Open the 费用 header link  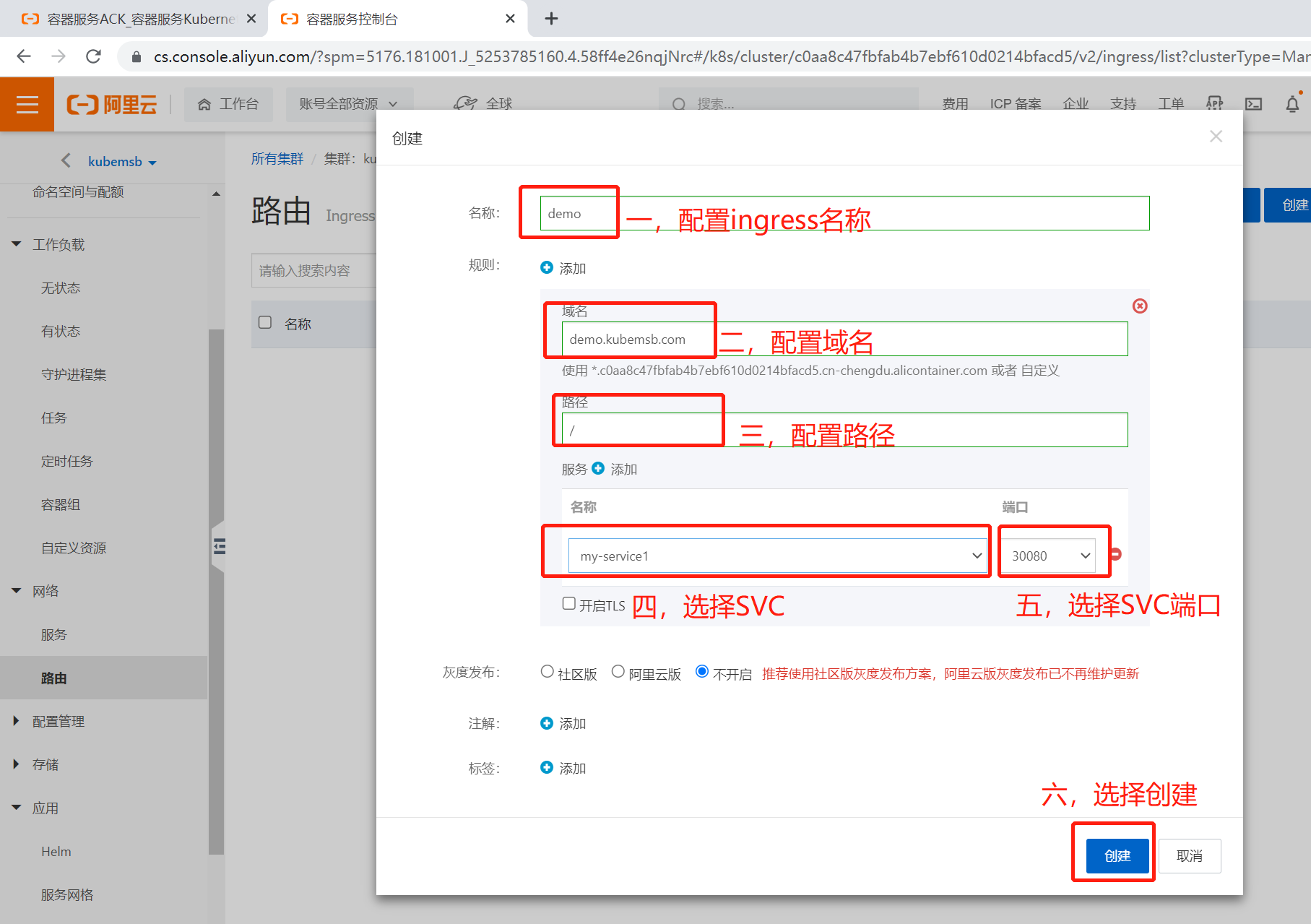pos(955,104)
